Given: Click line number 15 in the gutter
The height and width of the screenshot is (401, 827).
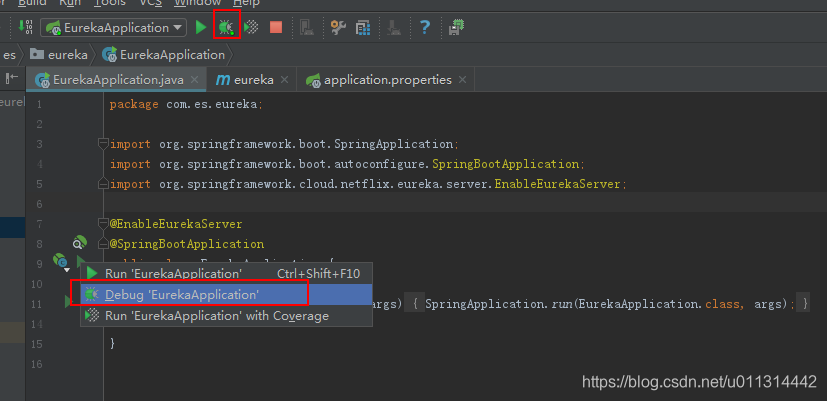Looking at the screenshot, I should (x=36, y=344).
